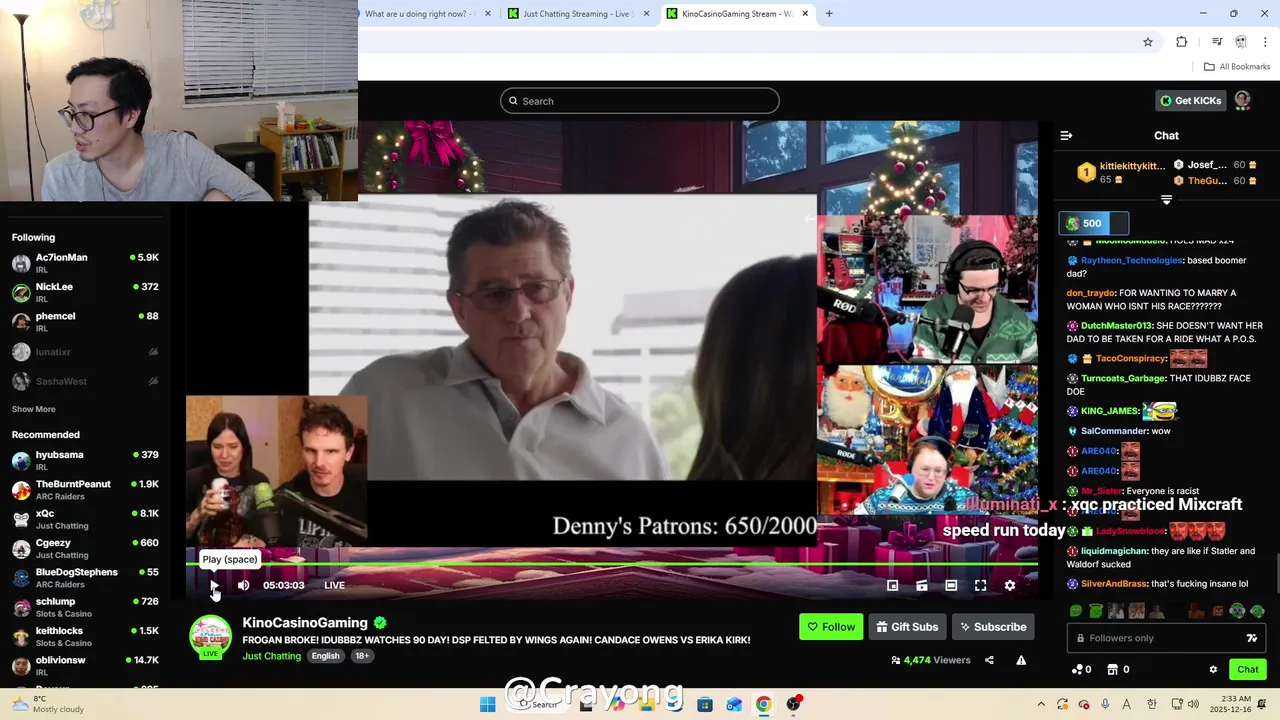Expand Following list with Show More
The height and width of the screenshot is (720, 1280).
(33, 409)
